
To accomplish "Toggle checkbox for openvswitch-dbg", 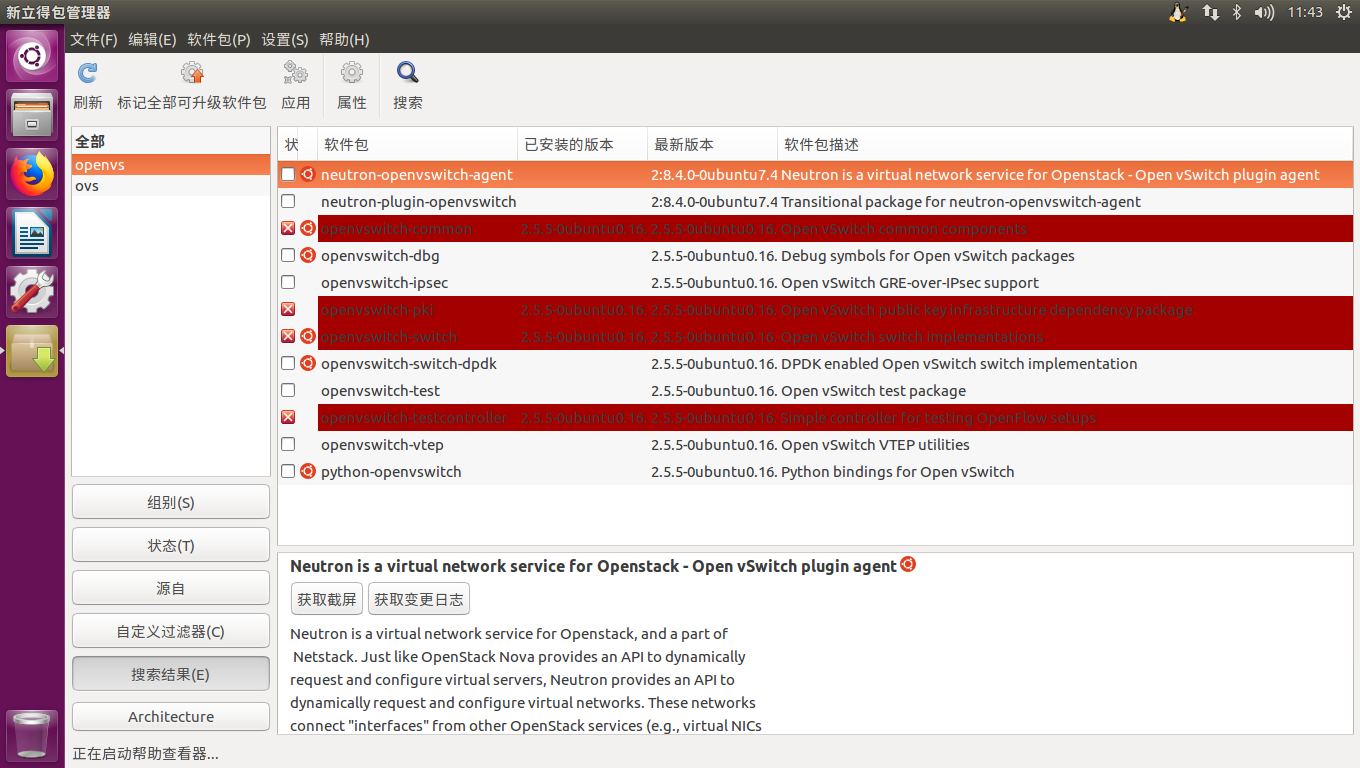I will tap(288, 255).
